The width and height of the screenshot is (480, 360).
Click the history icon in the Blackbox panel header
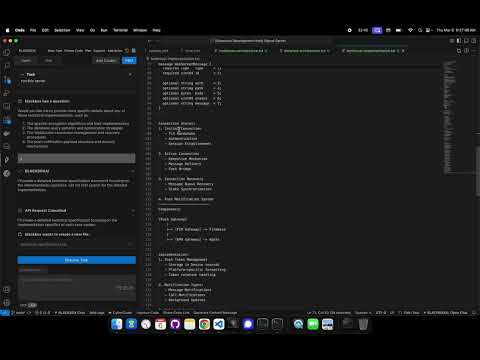pos(127,51)
